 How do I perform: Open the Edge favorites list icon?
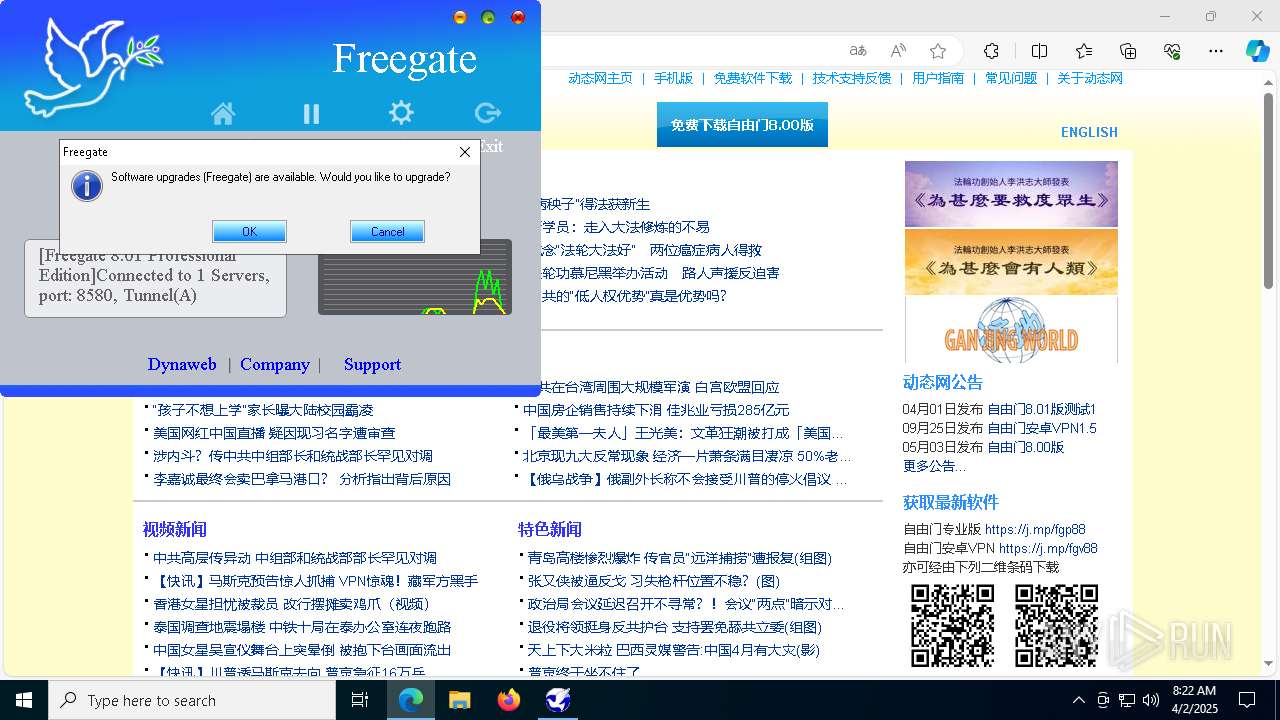(x=1084, y=51)
